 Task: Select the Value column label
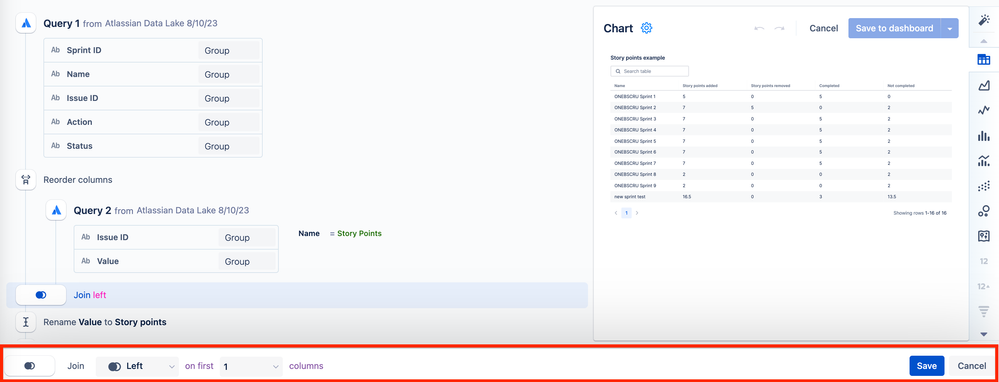pos(108,262)
